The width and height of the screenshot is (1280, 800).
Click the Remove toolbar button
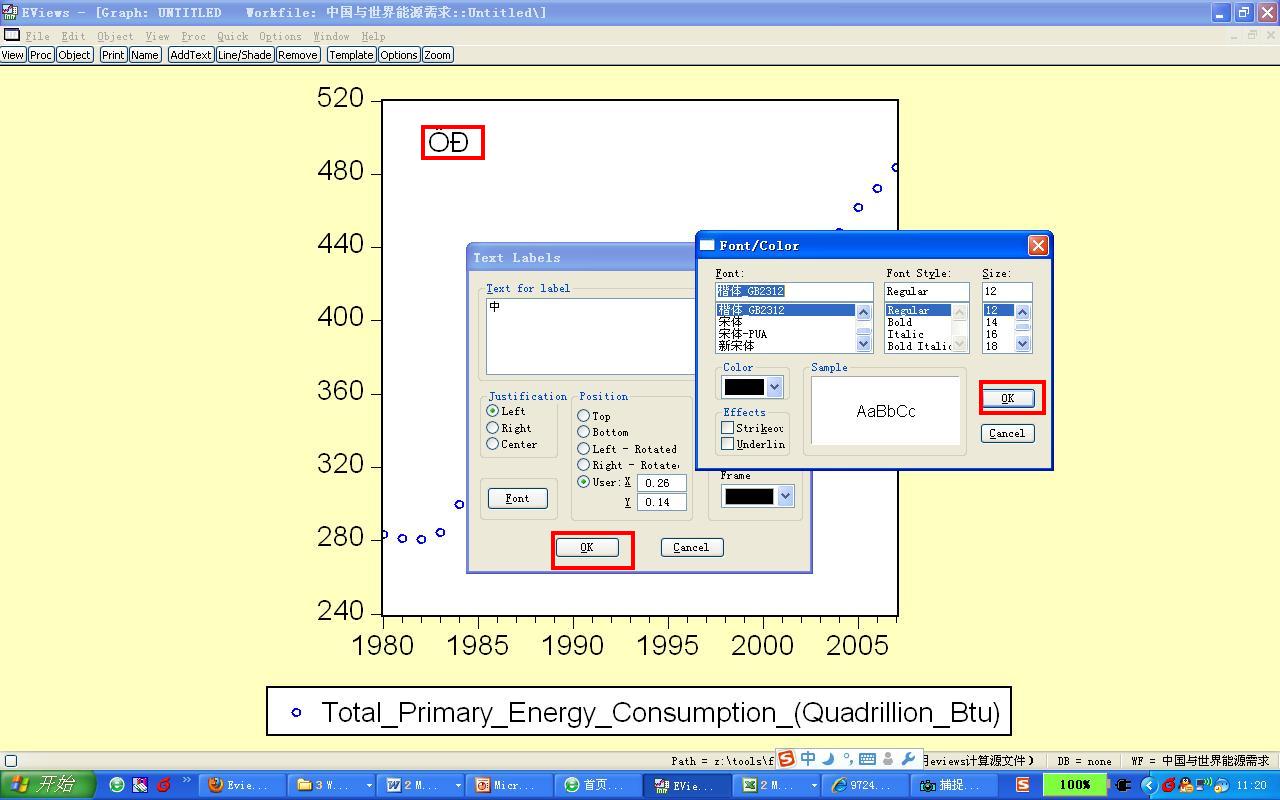pos(298,55)
